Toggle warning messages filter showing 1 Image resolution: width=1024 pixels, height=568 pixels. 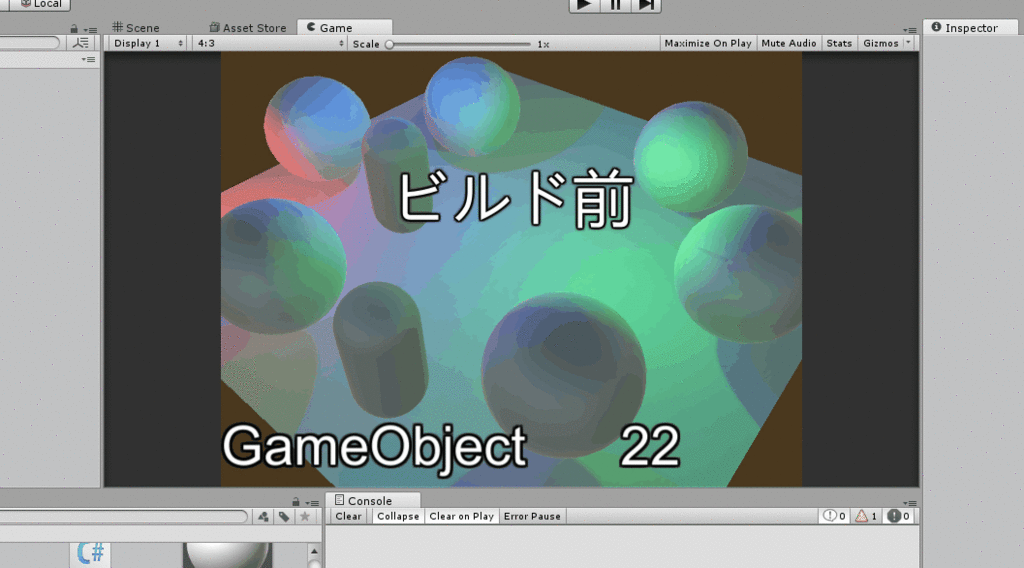(866, 516)
